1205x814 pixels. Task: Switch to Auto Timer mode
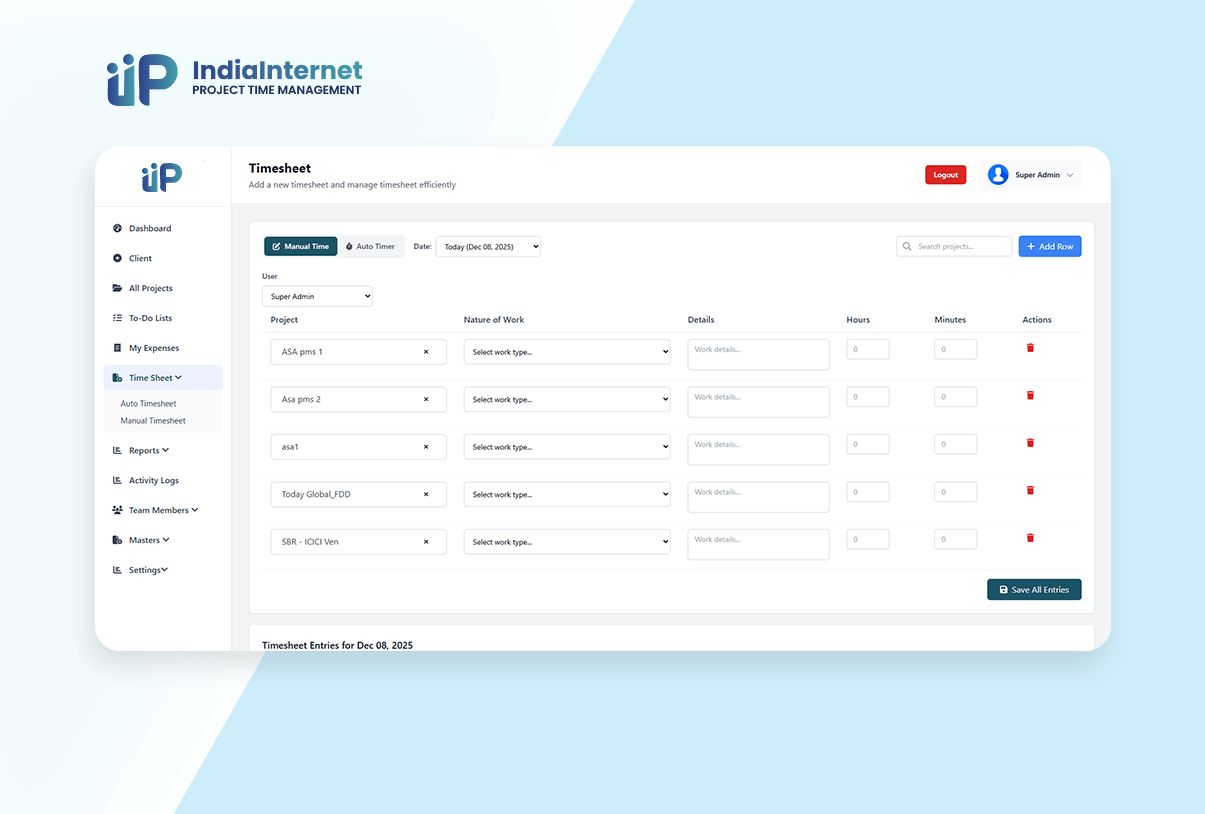(371, 246)
